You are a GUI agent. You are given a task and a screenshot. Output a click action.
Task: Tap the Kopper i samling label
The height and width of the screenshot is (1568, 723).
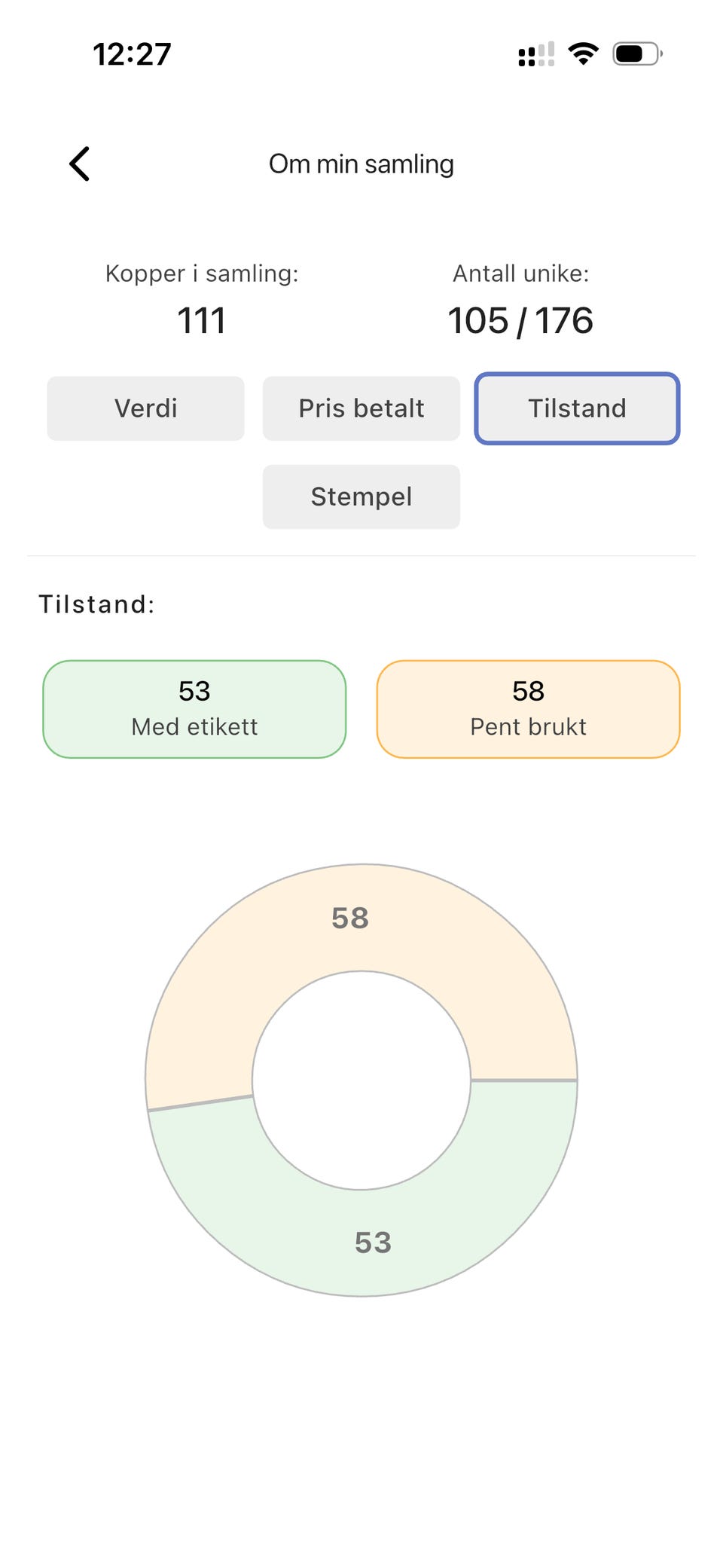pyautogui.click(x=201, y=274)
